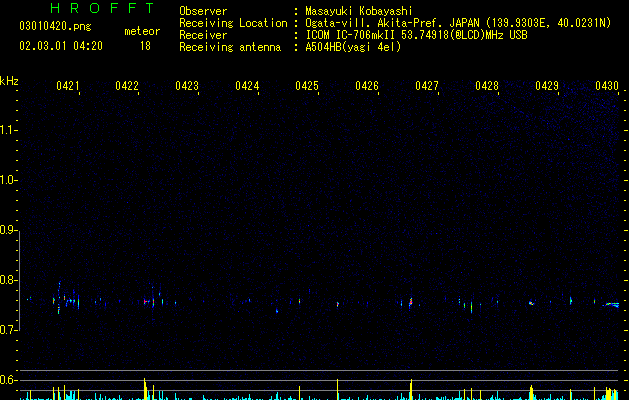
Task: Click the A504HB(yagi 4el) antenna text
Action: 353,47
